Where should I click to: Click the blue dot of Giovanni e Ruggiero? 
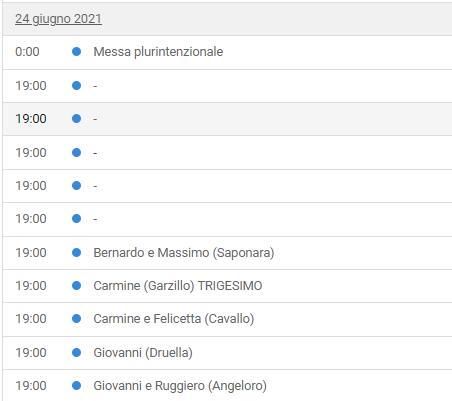click(76, 386)
